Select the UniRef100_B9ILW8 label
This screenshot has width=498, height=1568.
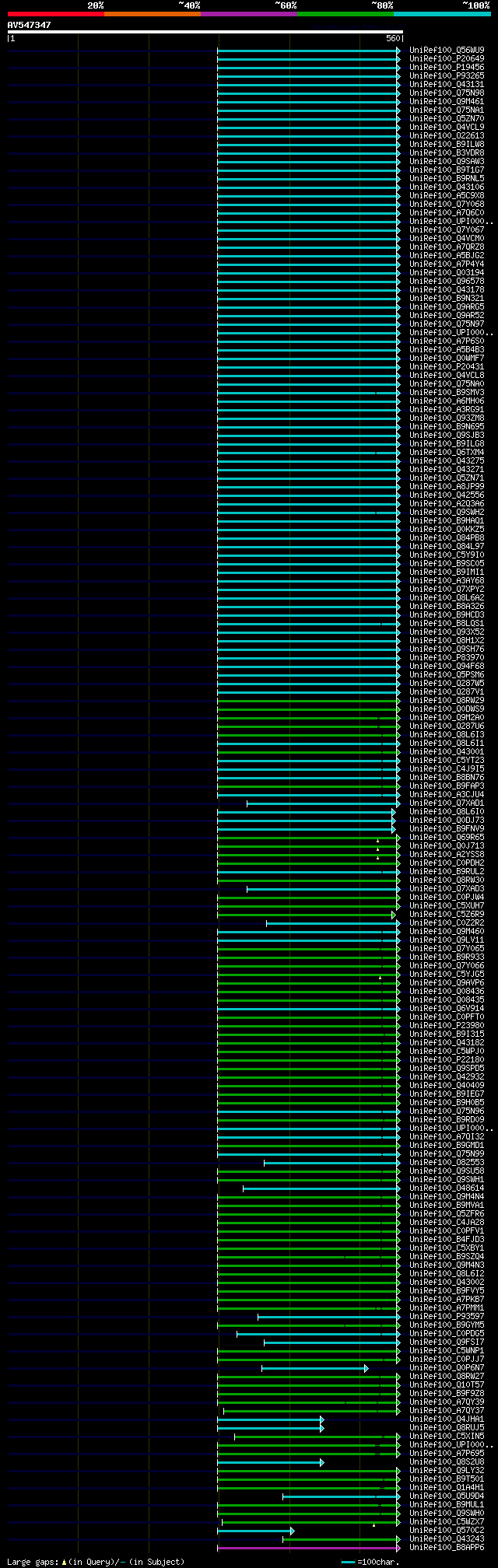coord(447,144)
